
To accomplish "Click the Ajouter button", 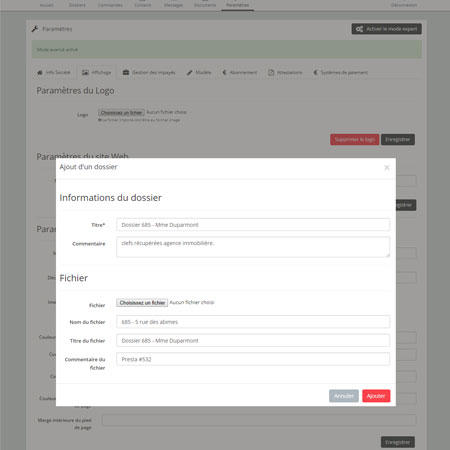I will 376,396.
